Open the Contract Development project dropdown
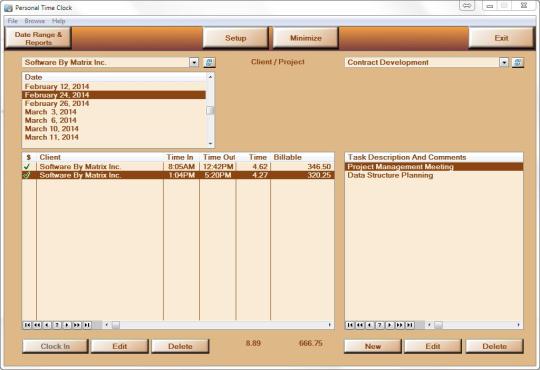Image resolution: width=540 pixels, height=370 pixels. [504, 62]
